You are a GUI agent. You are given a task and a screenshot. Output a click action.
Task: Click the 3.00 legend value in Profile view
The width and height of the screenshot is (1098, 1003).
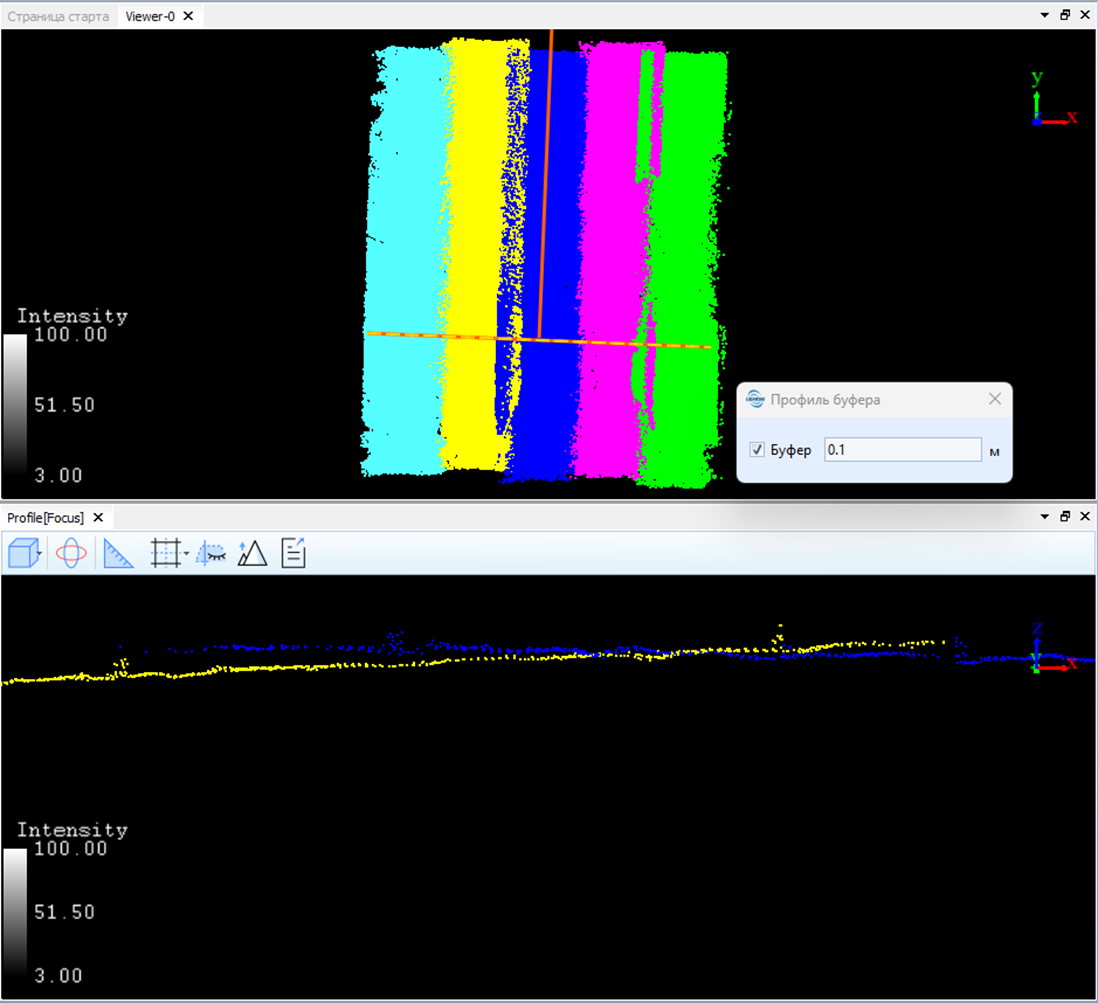tap(59, 976)
